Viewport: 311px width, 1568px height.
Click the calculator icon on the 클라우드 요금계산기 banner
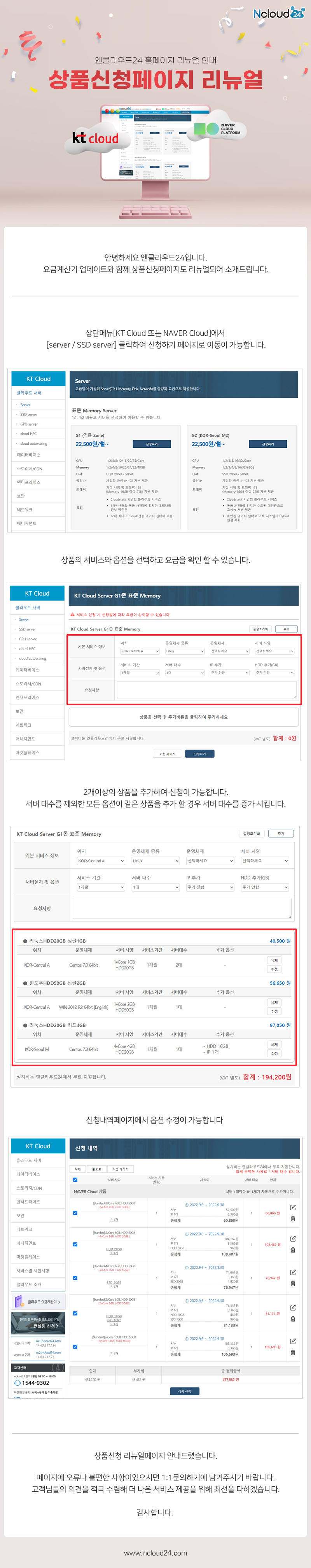coord(19,1302)
